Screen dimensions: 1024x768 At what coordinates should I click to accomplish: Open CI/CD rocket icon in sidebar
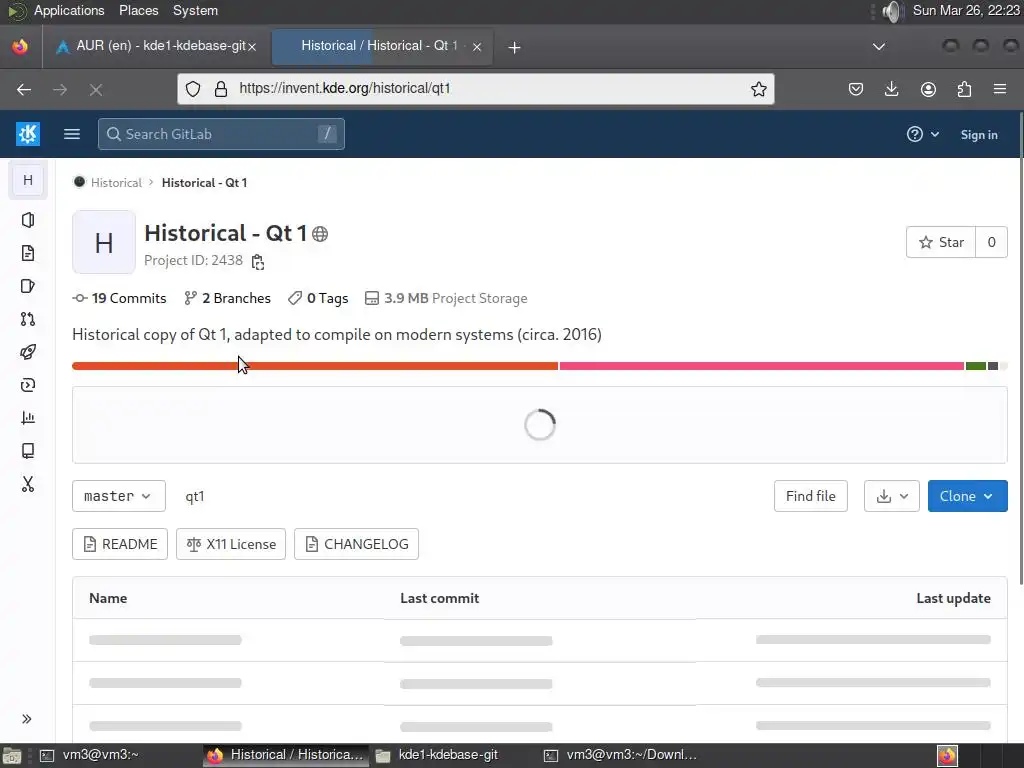[x=28, y=352]
